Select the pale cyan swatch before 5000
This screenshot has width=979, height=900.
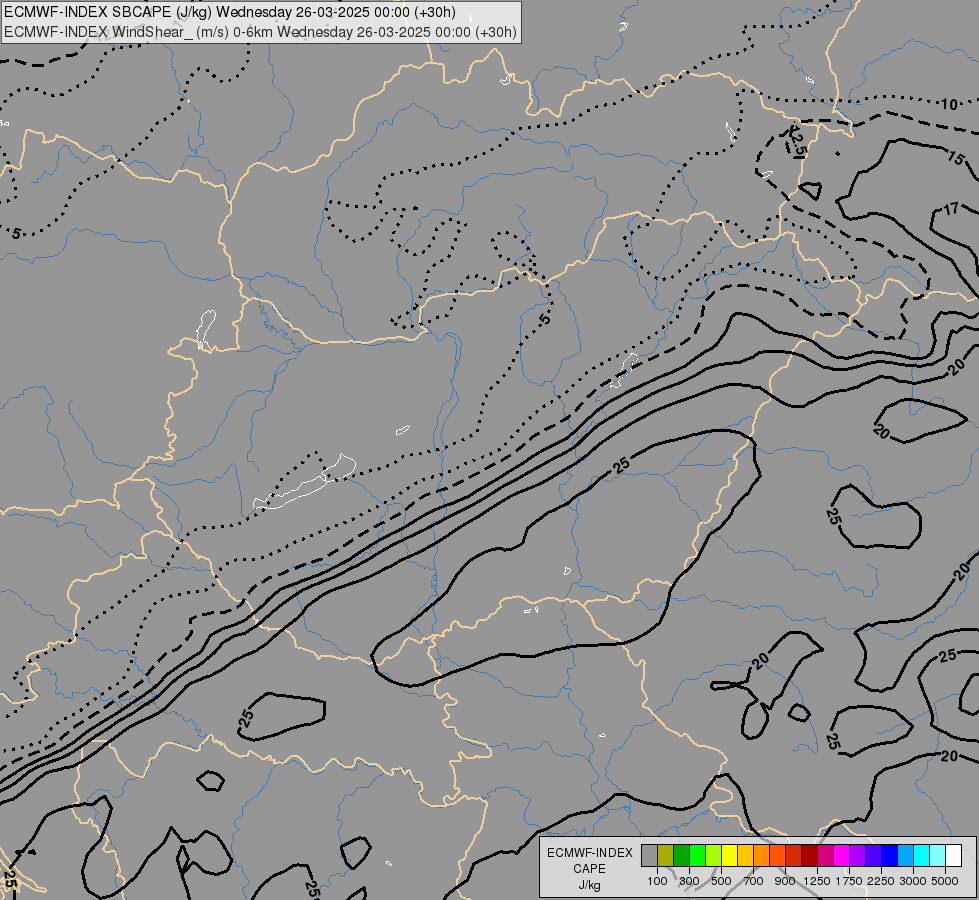(938, 855)
